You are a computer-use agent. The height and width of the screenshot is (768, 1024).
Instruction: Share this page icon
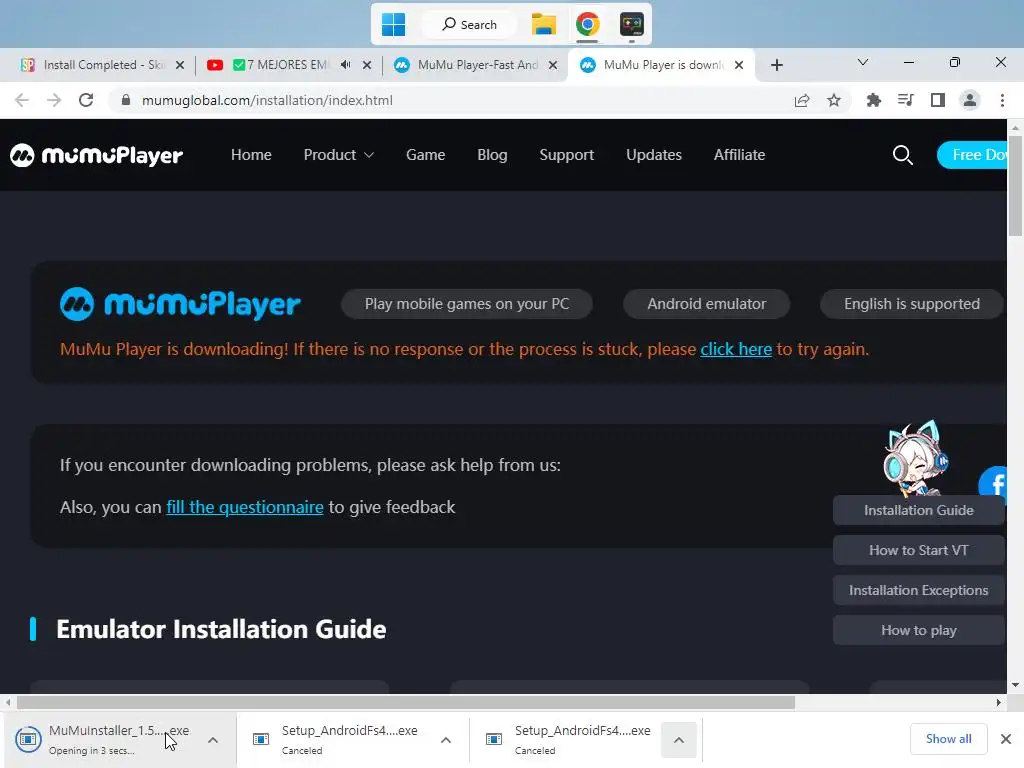click(801, 100)
